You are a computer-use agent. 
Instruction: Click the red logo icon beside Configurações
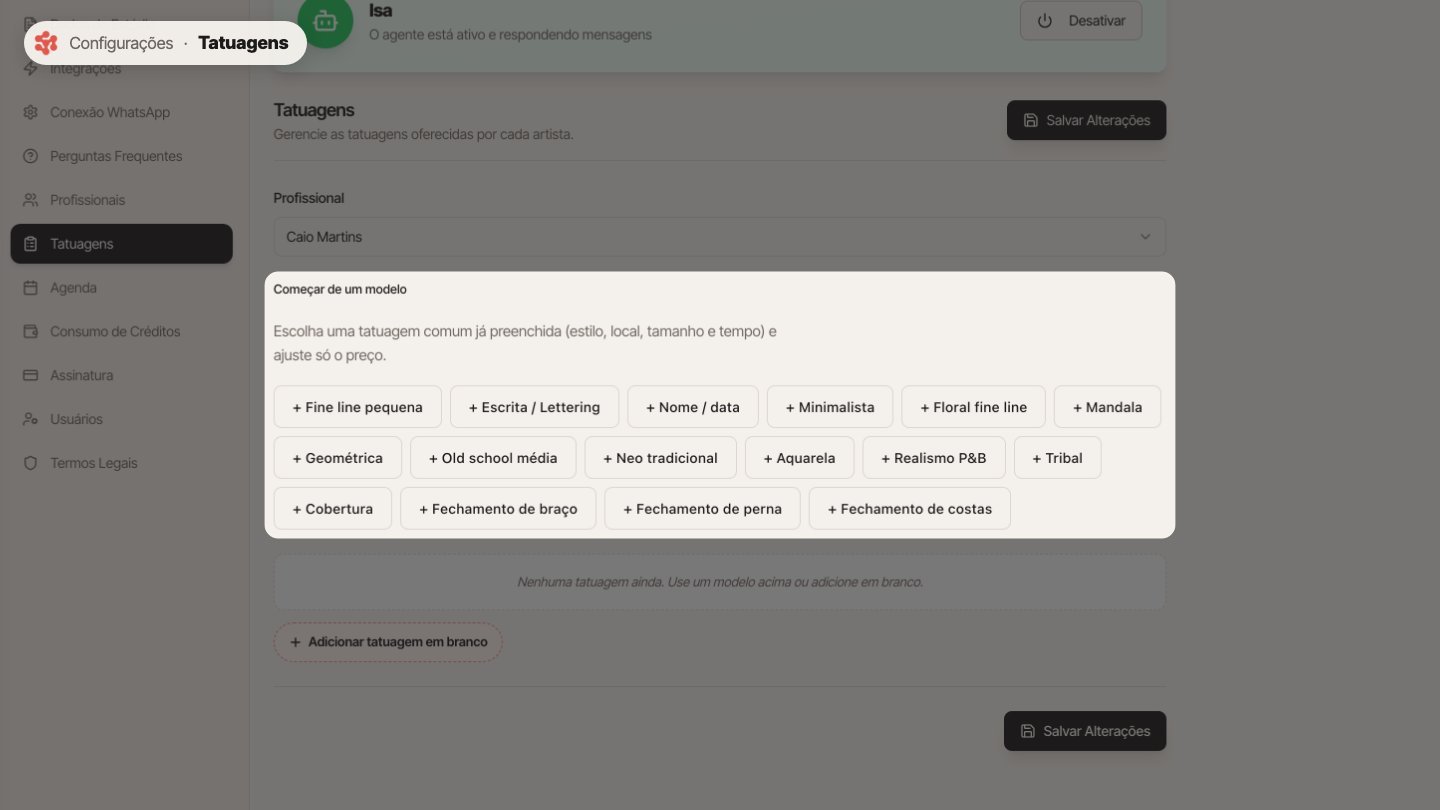point(46,43)
